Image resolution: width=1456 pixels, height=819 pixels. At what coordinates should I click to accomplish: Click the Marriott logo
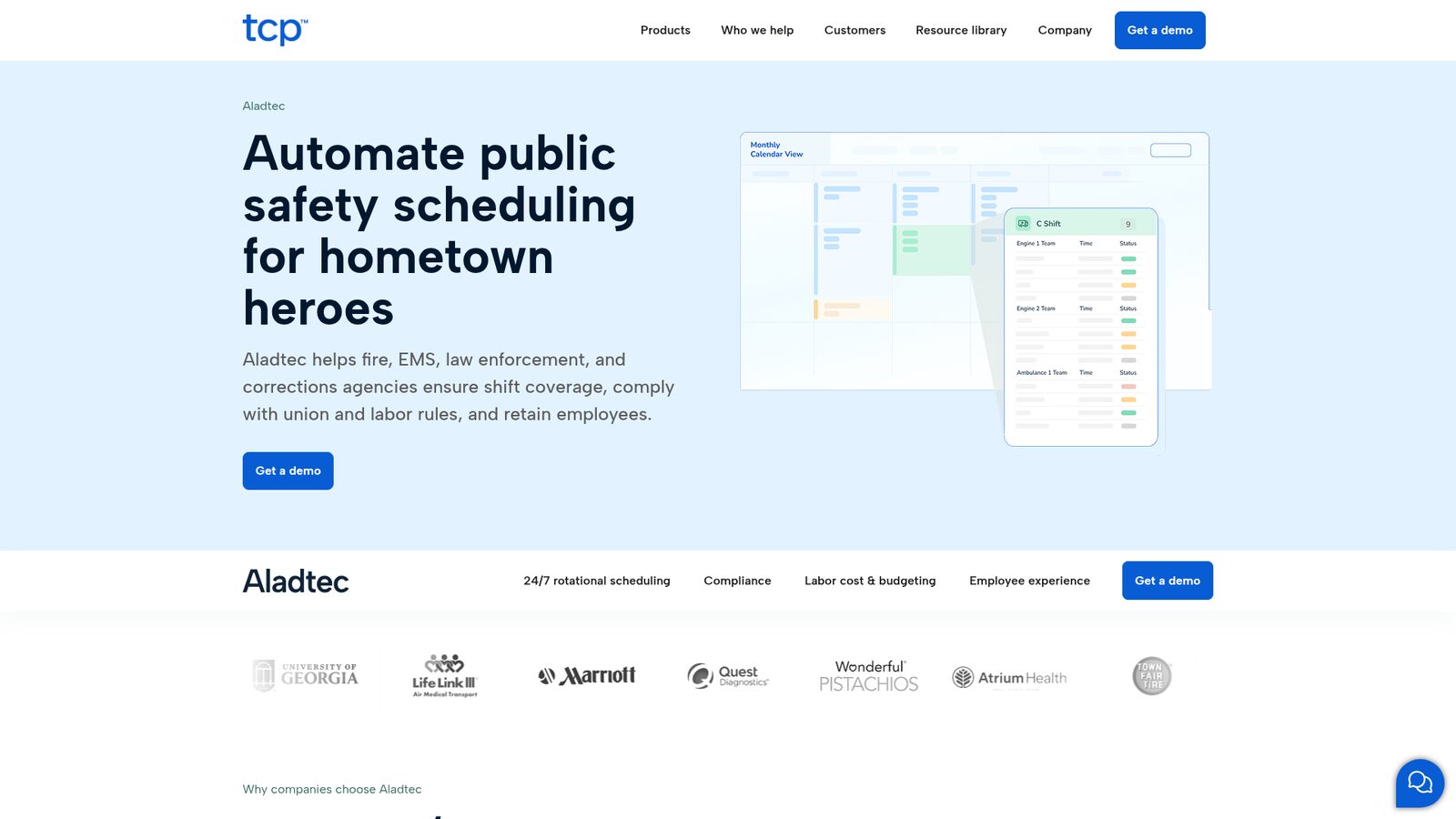pyautogui.click(x=587, y=675)
